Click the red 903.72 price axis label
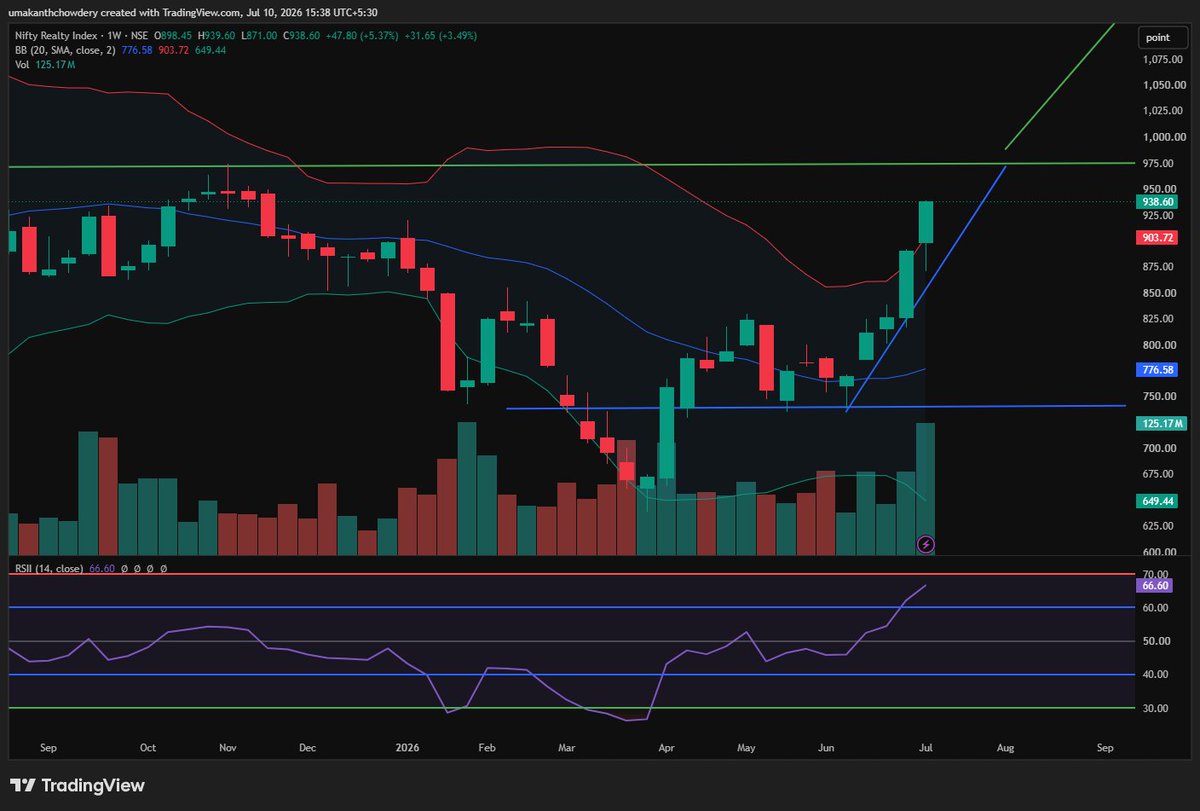1200x811 pixels. [x=1157, y=238]
